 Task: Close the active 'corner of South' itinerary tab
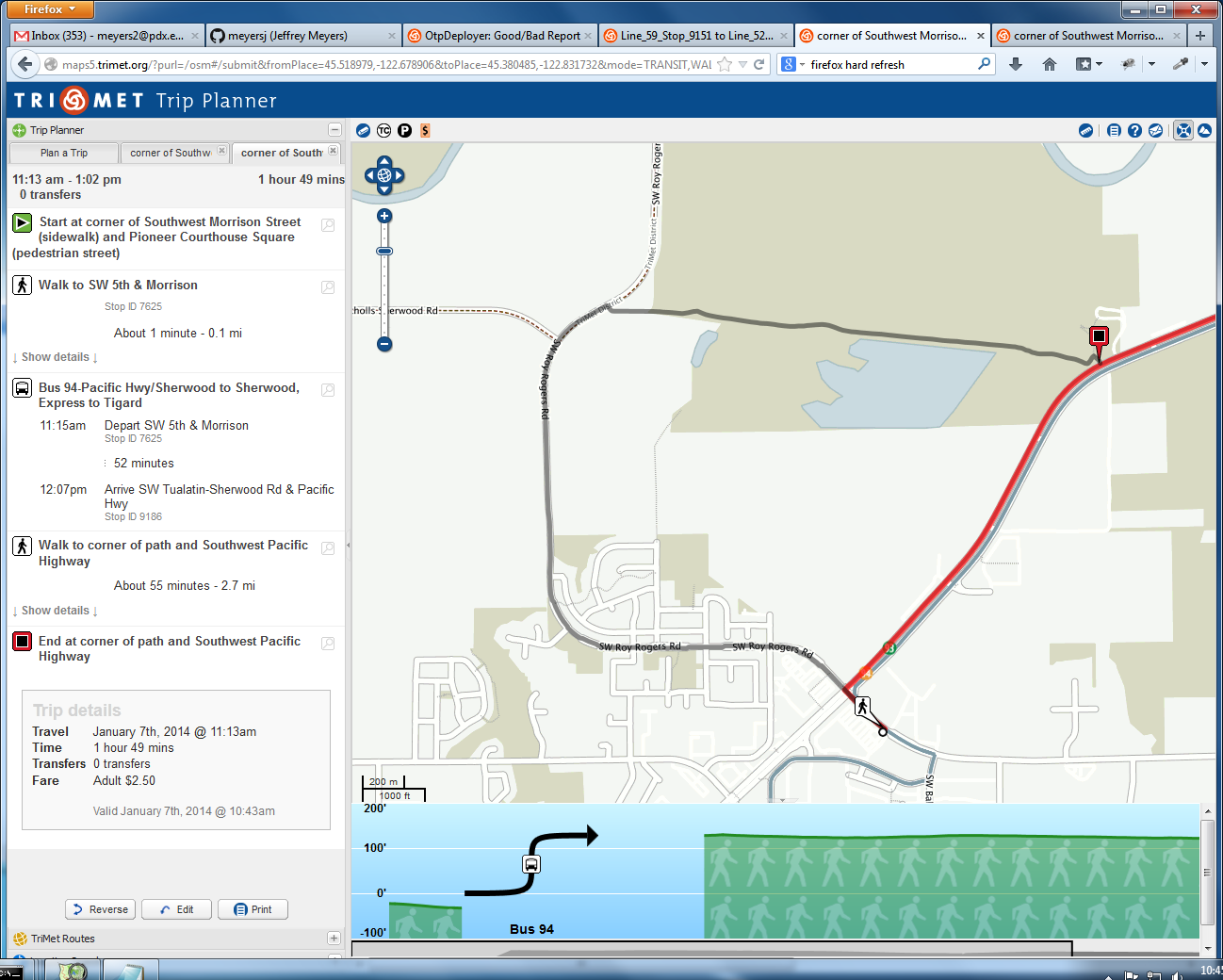pyautogui.click(x=333, y=151)
